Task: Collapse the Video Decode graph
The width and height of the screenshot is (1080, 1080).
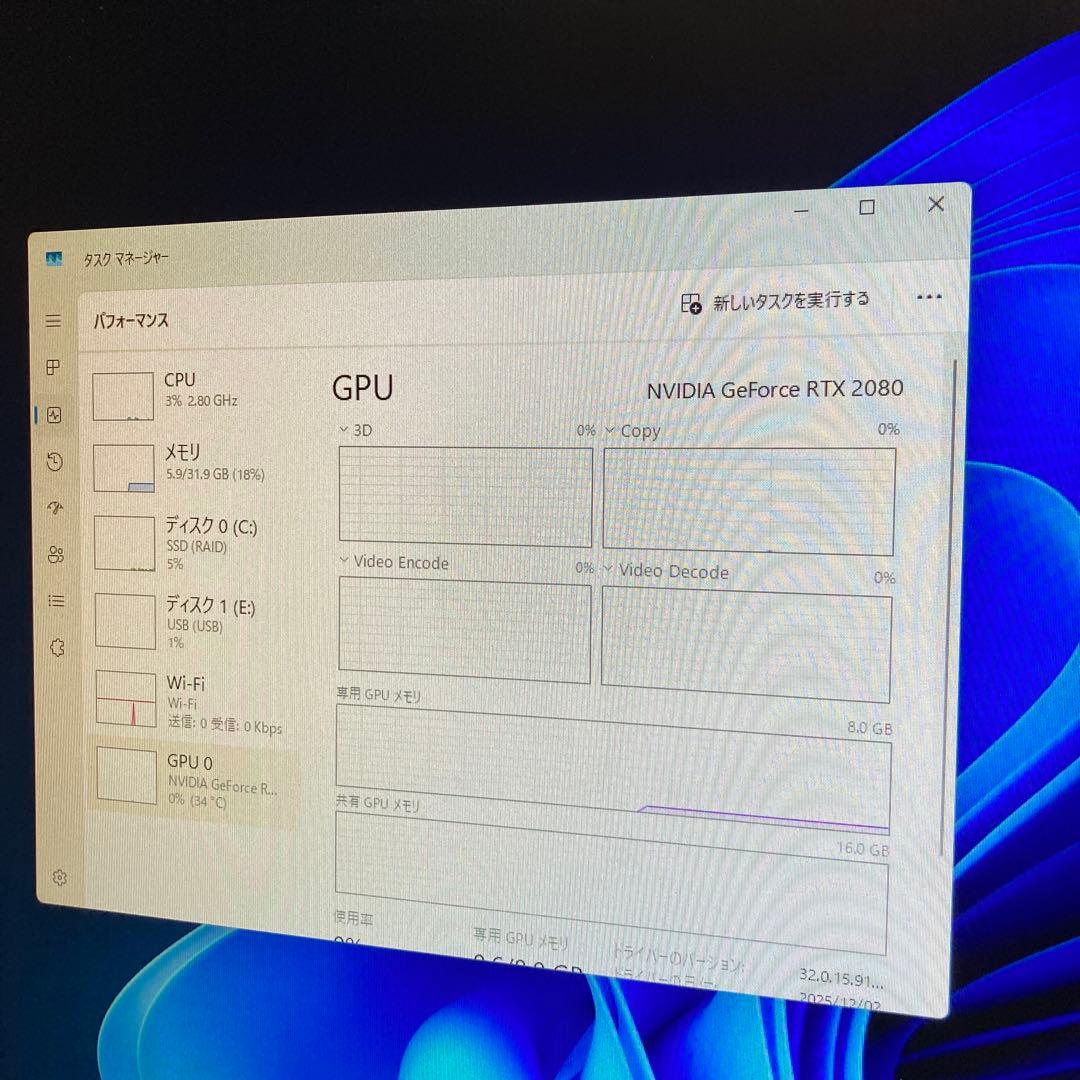Action: (610, 572)
